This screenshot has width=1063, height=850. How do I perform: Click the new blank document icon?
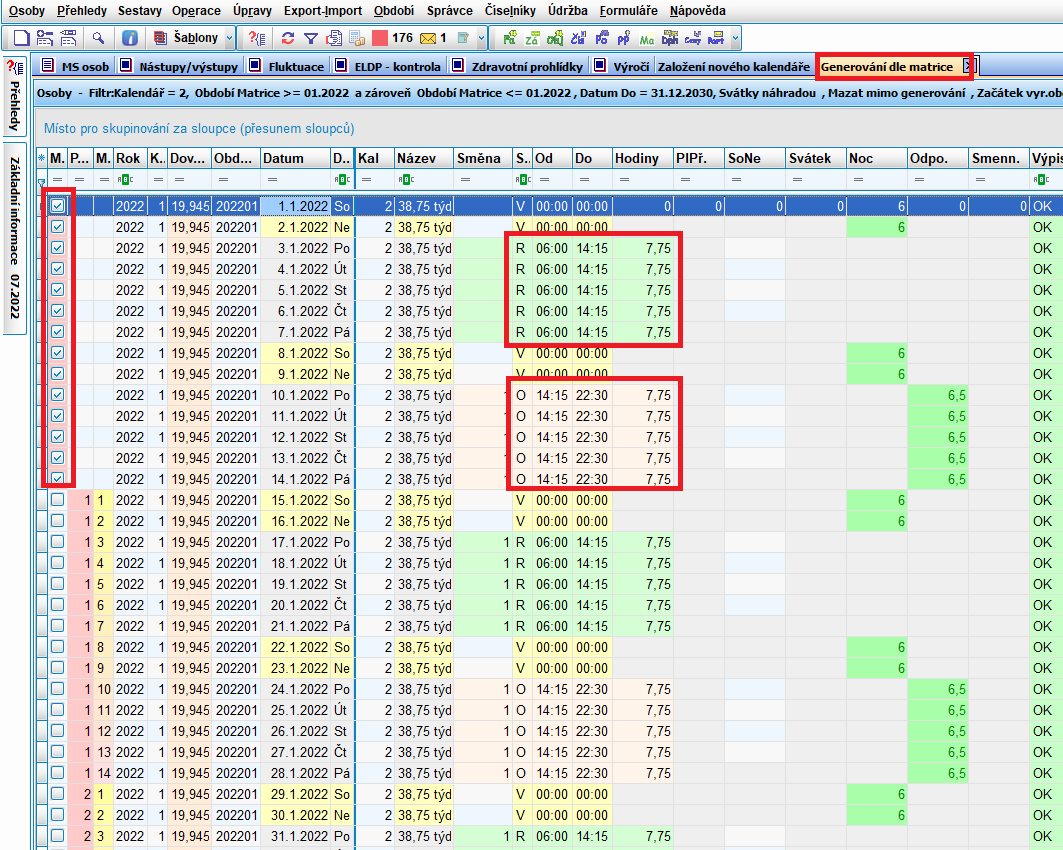[20, 38]
